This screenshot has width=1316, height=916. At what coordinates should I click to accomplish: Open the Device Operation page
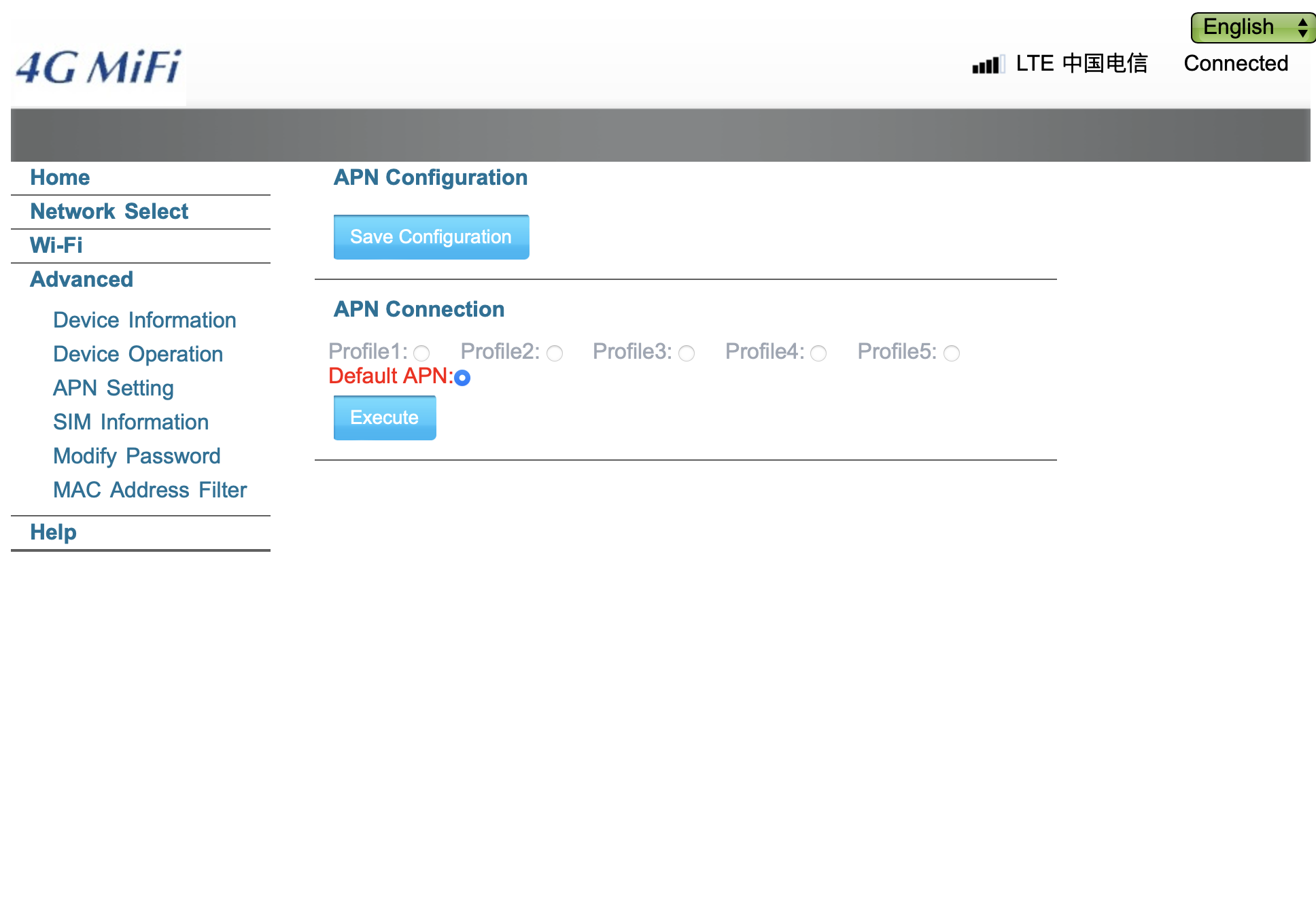click(137, 354)
